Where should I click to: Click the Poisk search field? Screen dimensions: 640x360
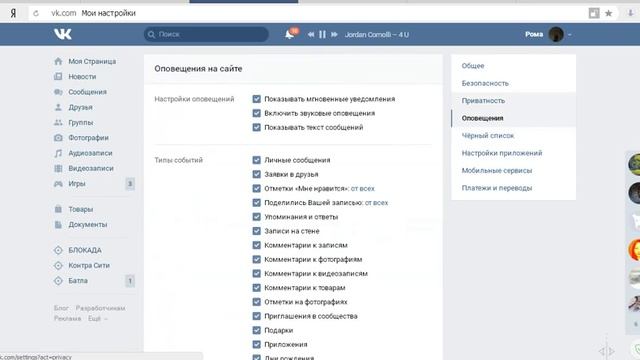206,34
